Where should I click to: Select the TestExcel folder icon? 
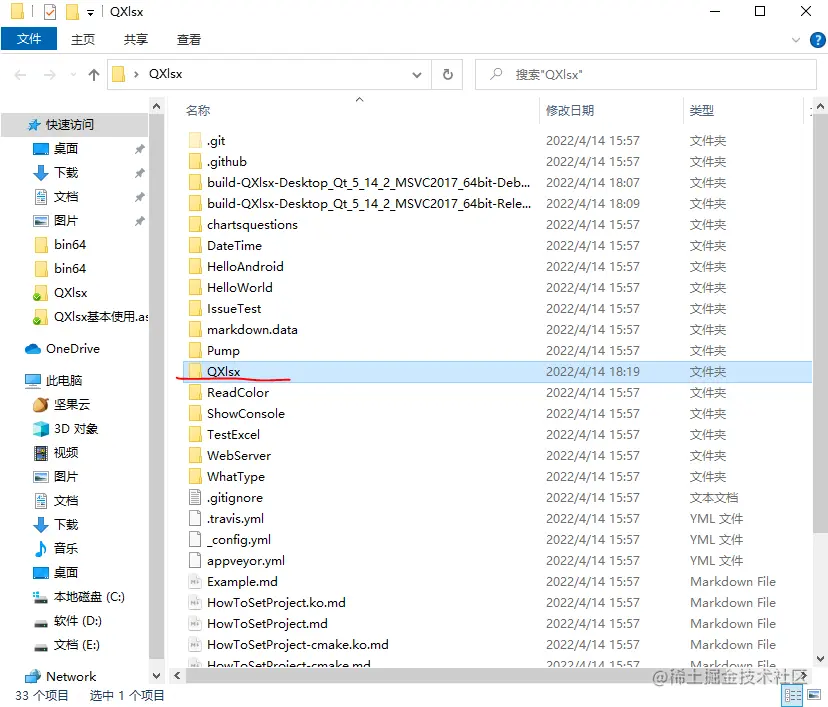point(195,435)
